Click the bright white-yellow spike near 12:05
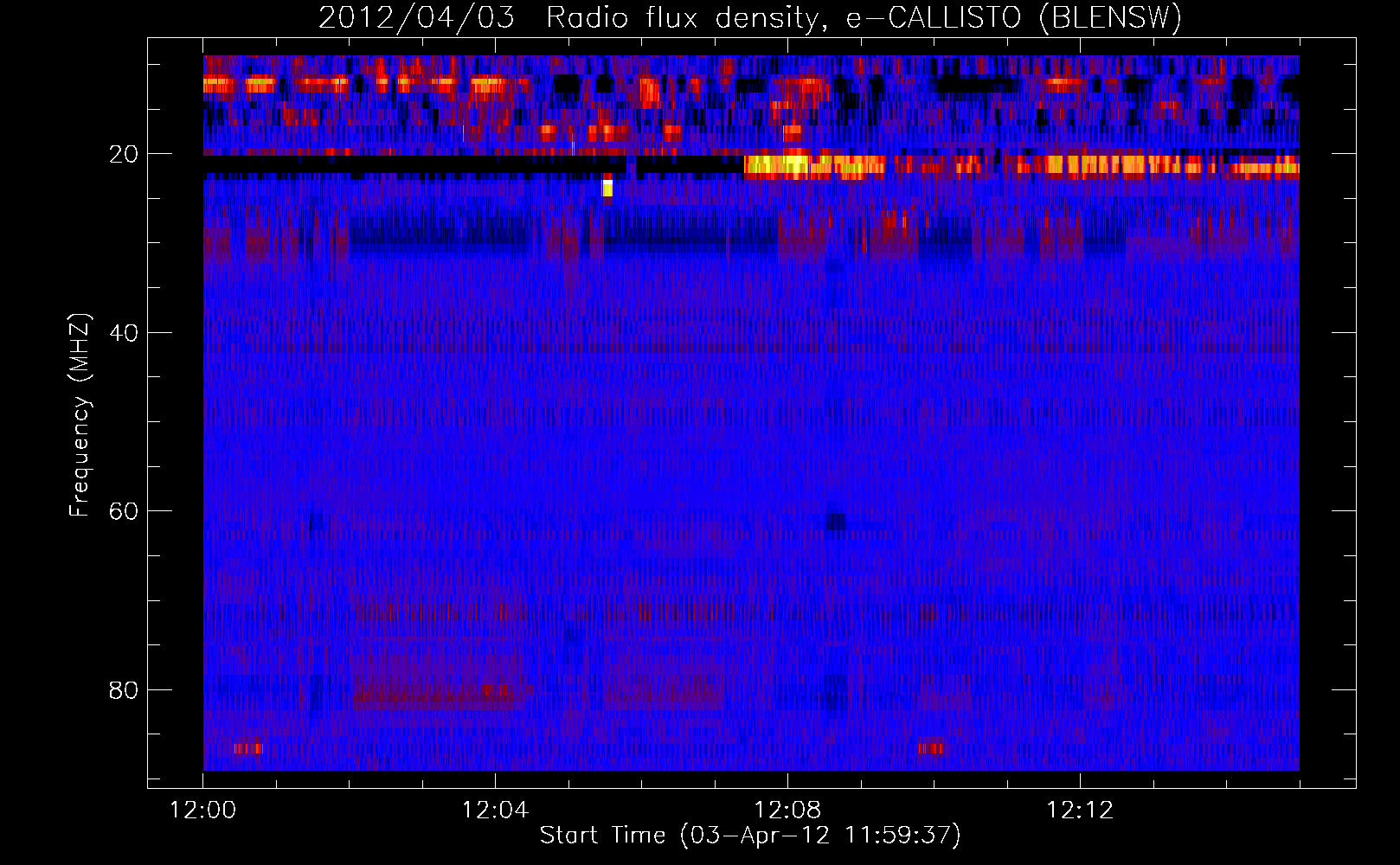The image size is (1400, 865). [x=607, y=187]
